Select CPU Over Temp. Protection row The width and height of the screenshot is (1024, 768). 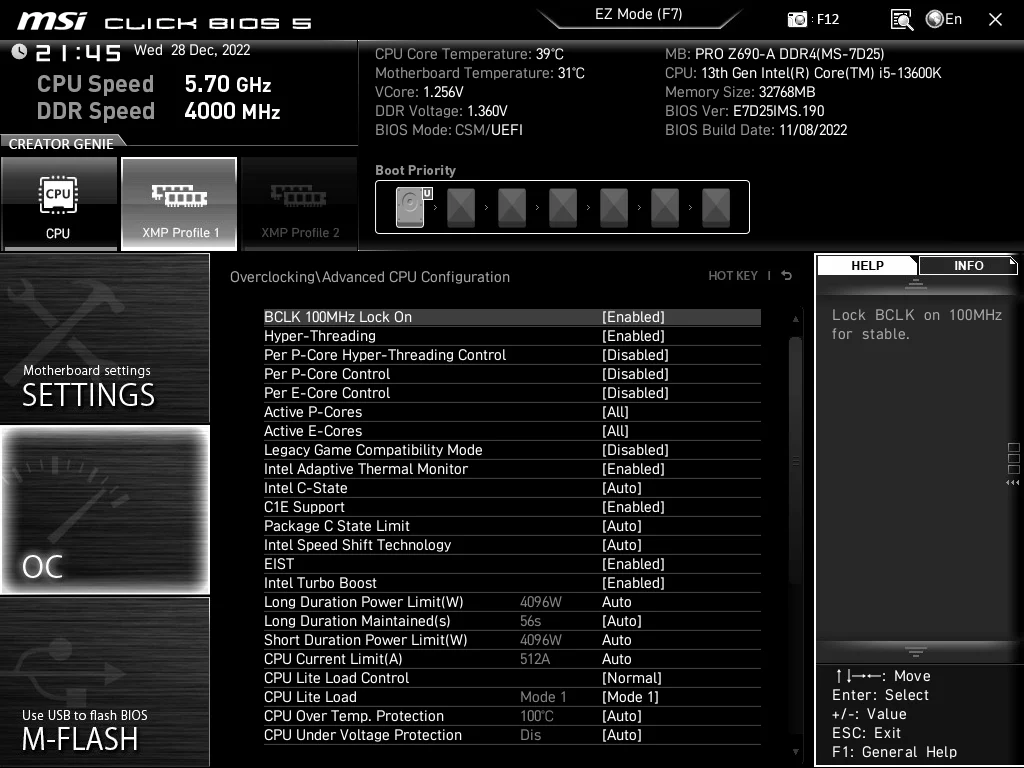(512, 716)
